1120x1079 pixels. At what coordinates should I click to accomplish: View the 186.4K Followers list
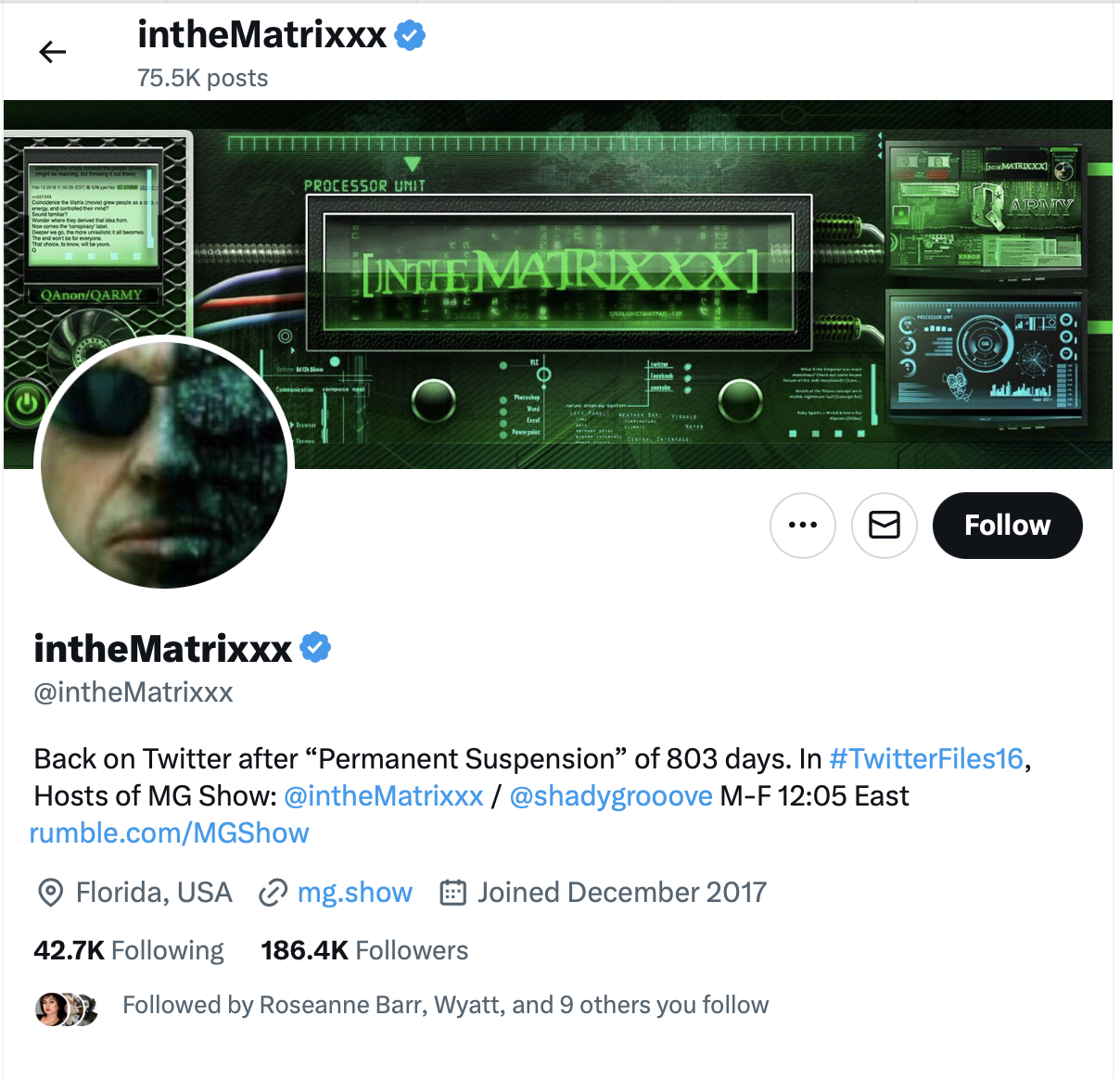[x=364, y=951]
